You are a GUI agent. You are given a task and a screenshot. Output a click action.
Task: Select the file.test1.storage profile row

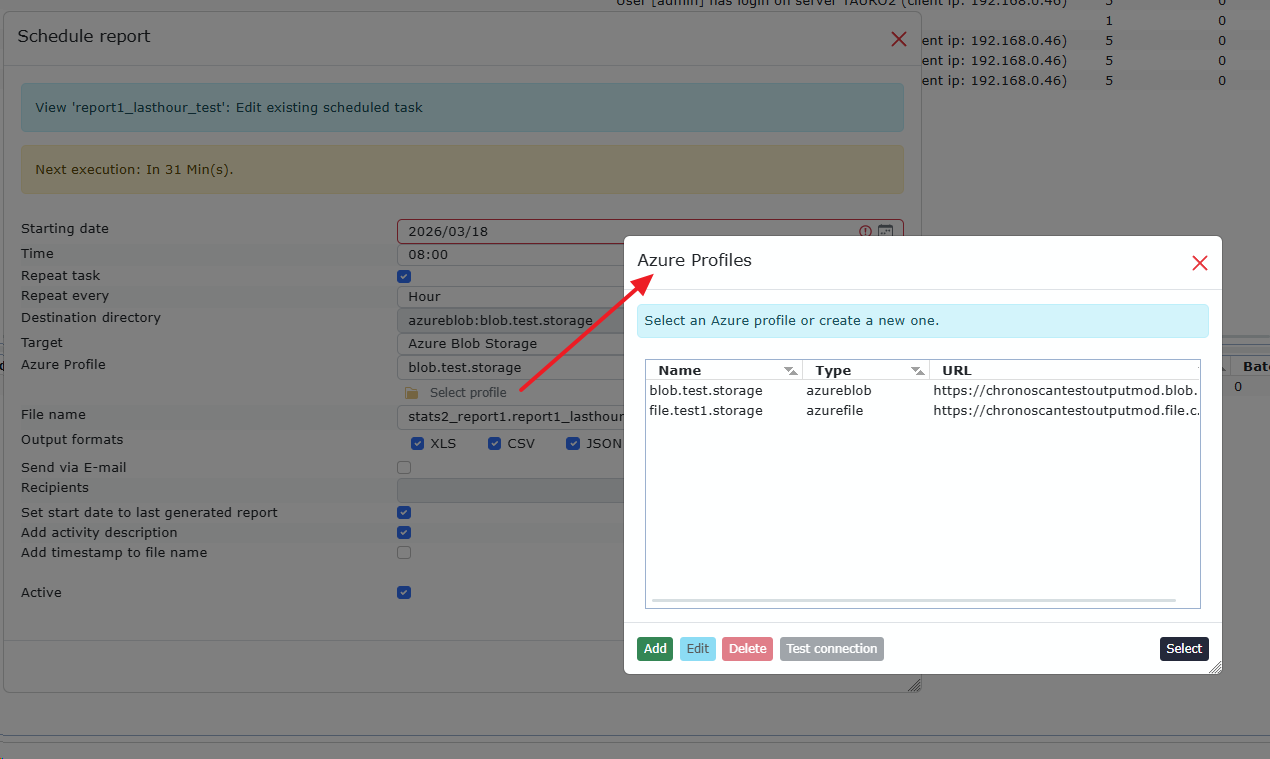[x=706, y=411]
